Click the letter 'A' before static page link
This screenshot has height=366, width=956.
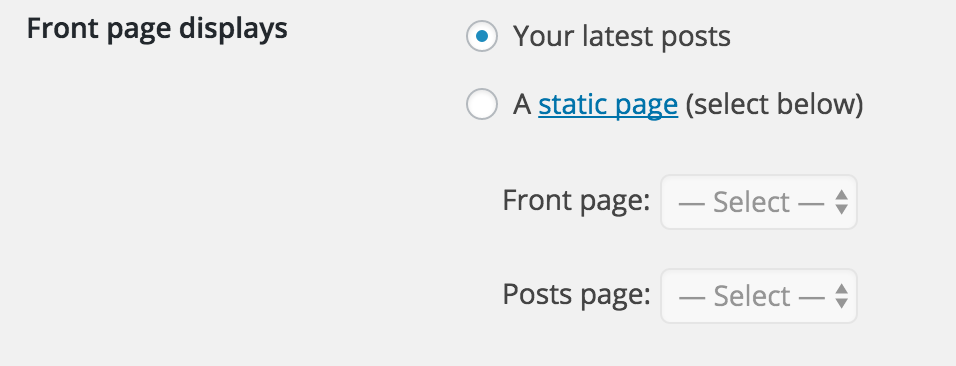coord(523,104)
